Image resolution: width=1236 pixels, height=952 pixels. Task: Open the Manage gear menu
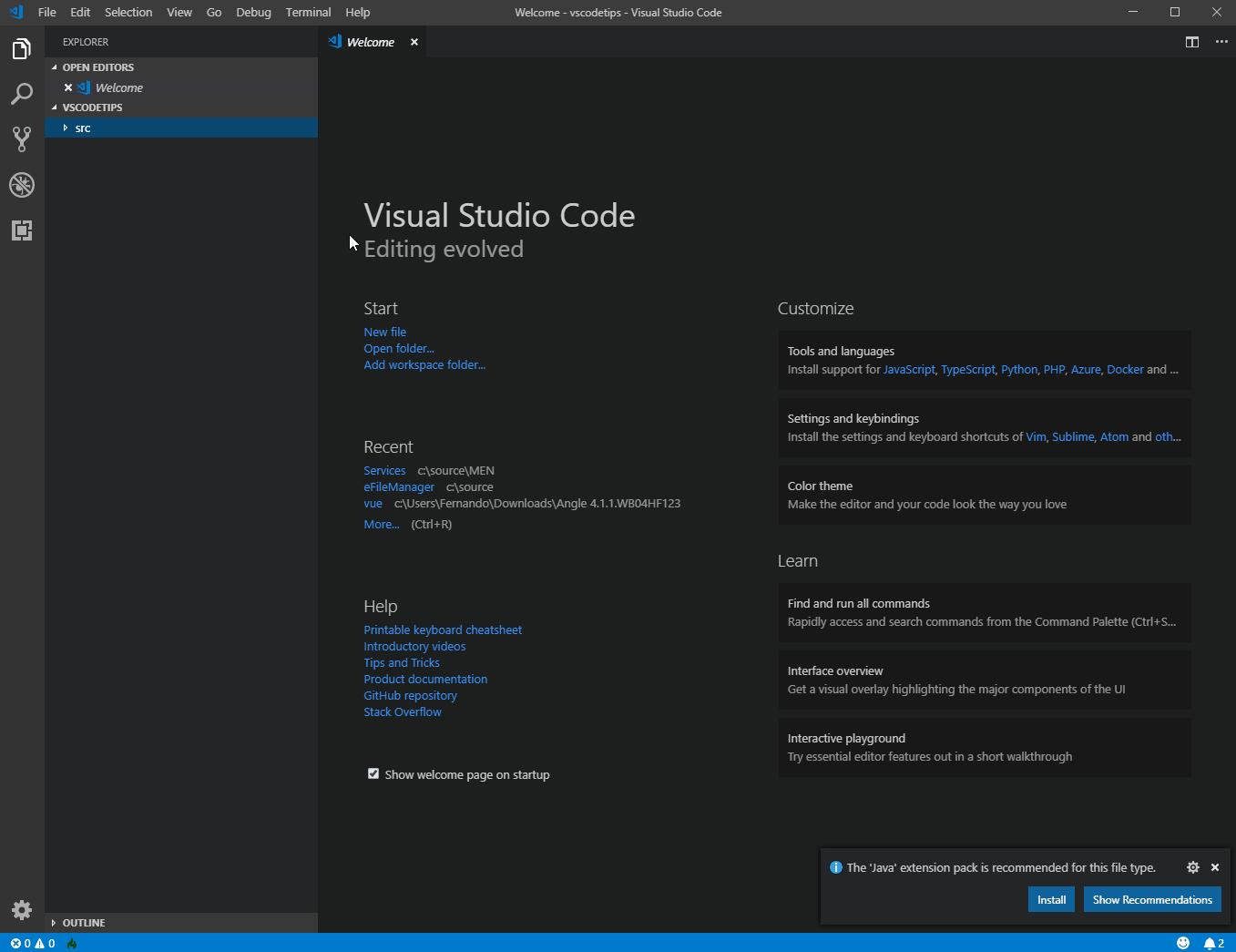click(x=22, y=909)
